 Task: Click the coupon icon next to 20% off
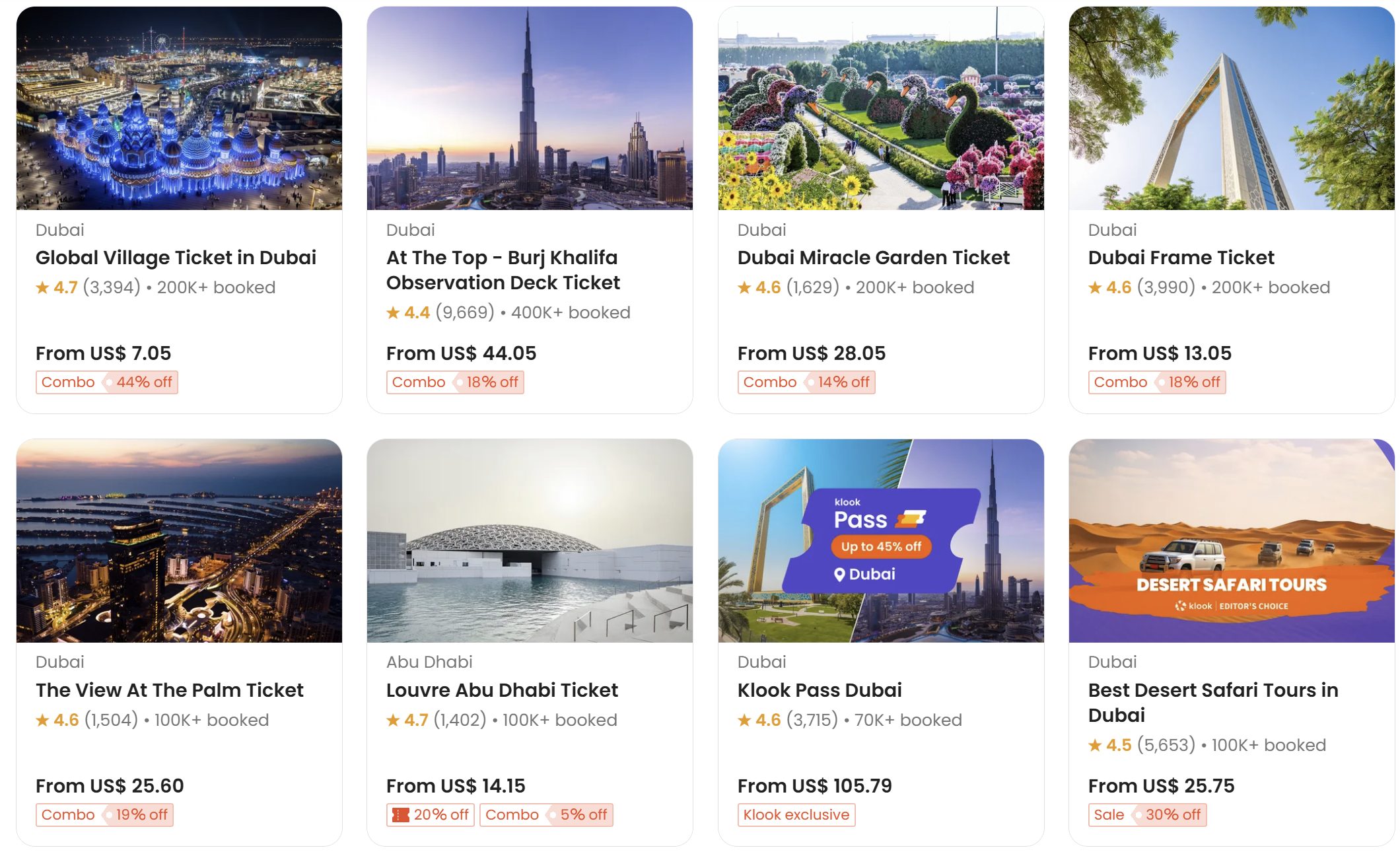click(x=400, y=815)
